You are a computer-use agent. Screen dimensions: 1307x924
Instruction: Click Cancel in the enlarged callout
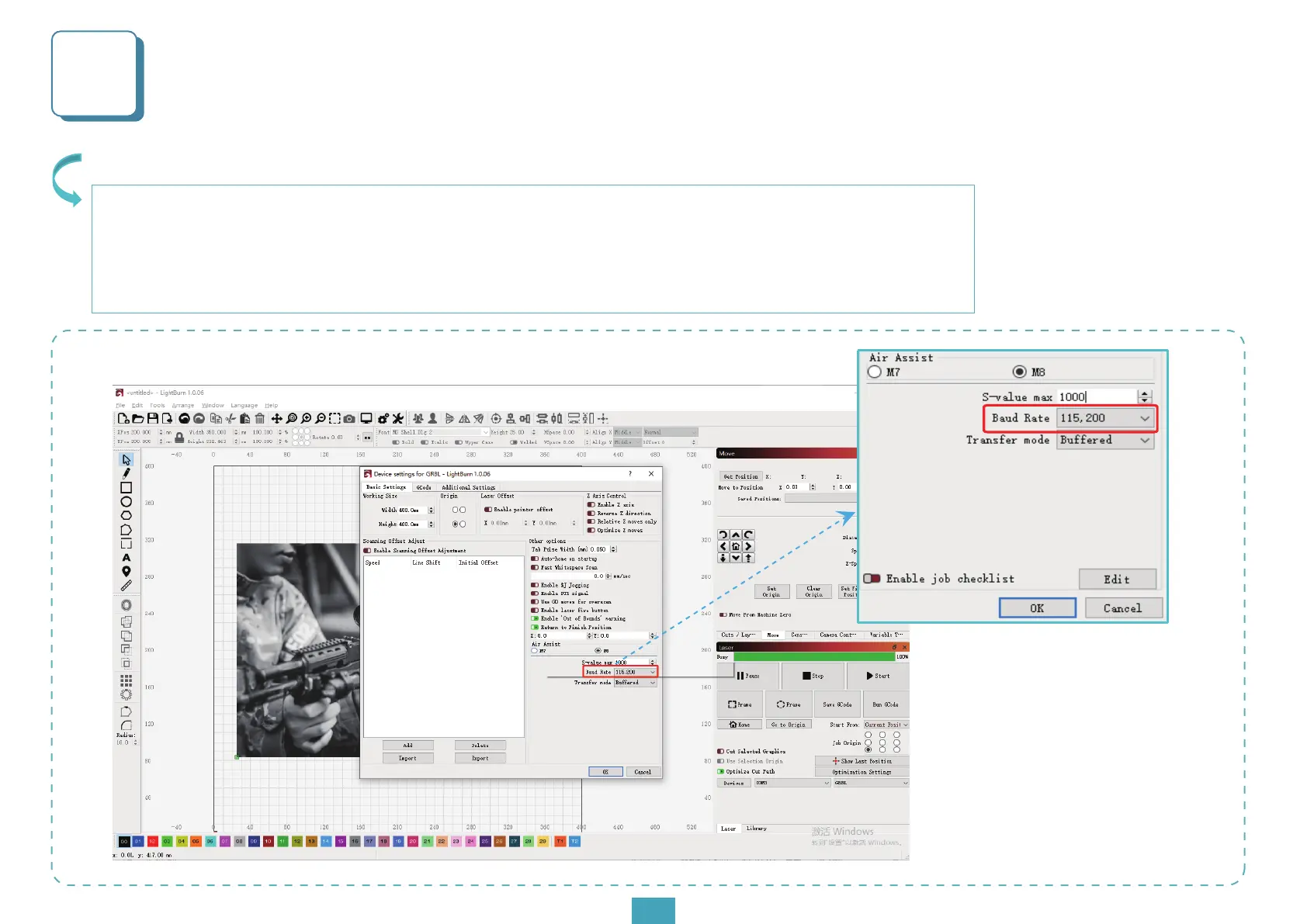point(1123,608)
